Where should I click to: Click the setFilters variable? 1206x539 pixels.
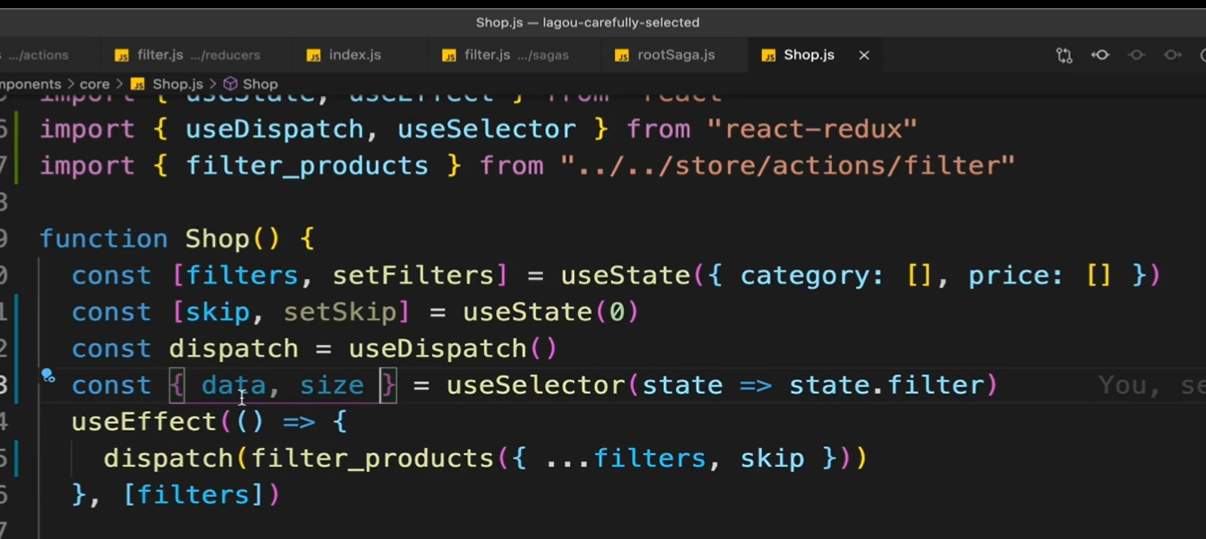pyautogui.click(x=414, y=275)
